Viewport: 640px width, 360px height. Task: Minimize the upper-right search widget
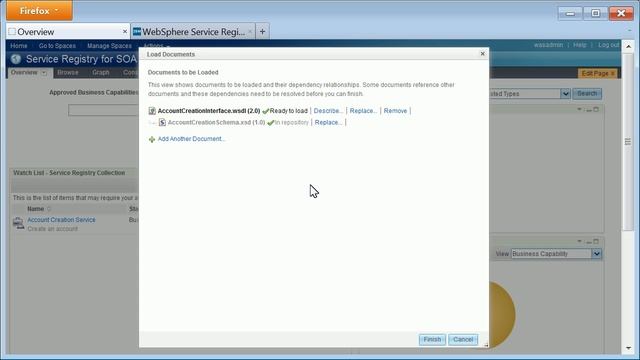pos(589,110)
